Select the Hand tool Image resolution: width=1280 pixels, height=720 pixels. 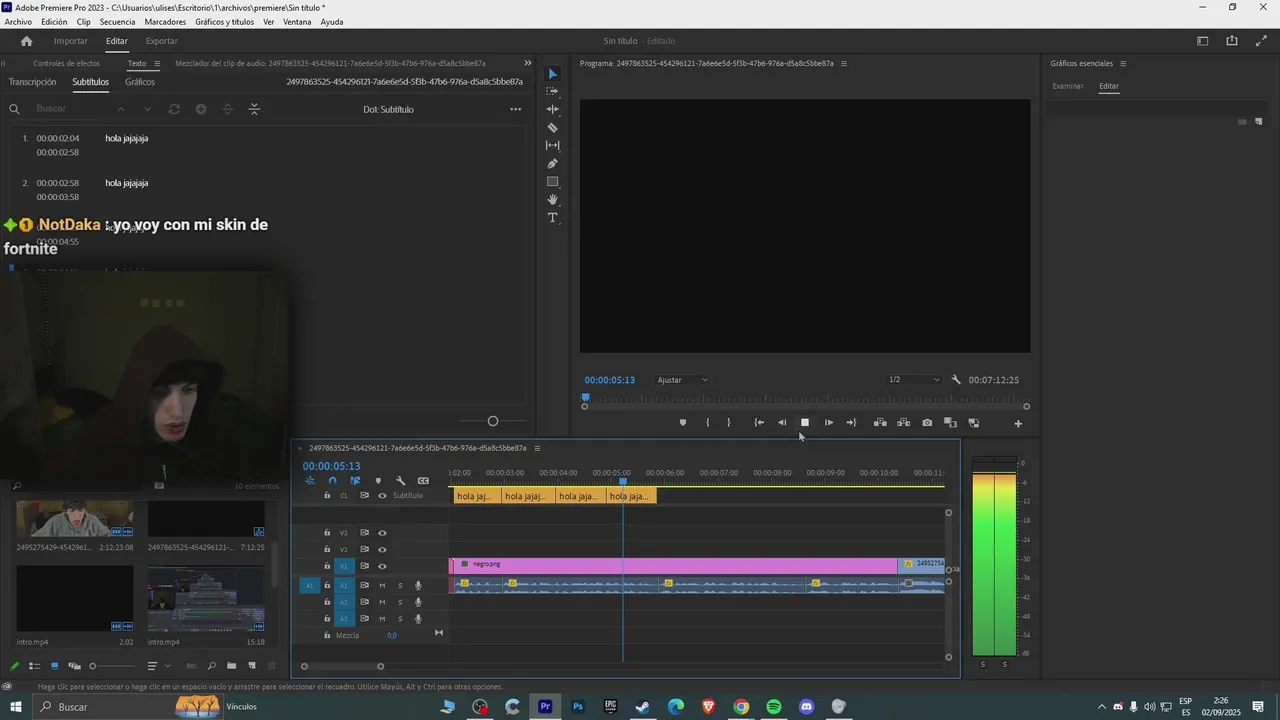point(553,200)
